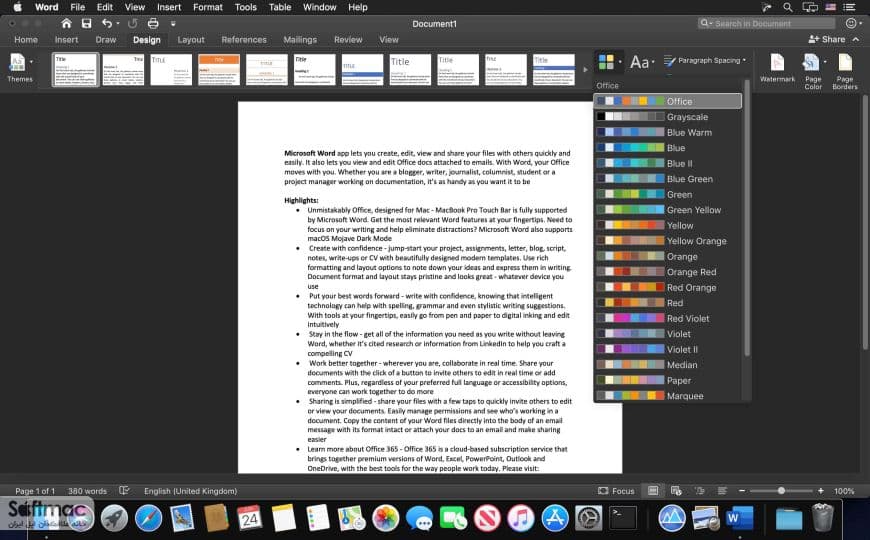Click the Home icon in title bar
The width and height of the screenshot is (870, 540).
point(66,23)
